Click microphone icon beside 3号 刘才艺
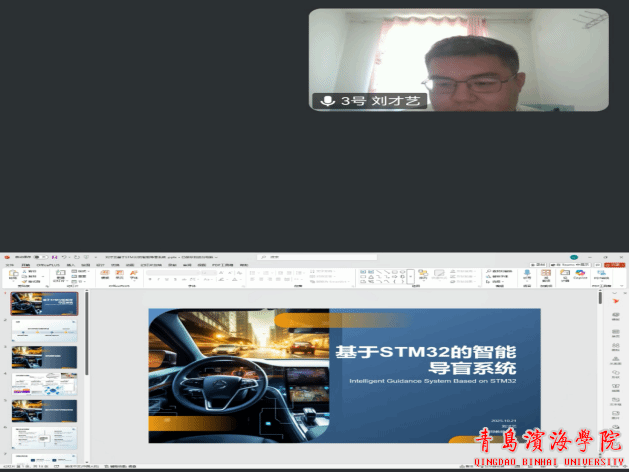630x472 pixels. (326, 101)
